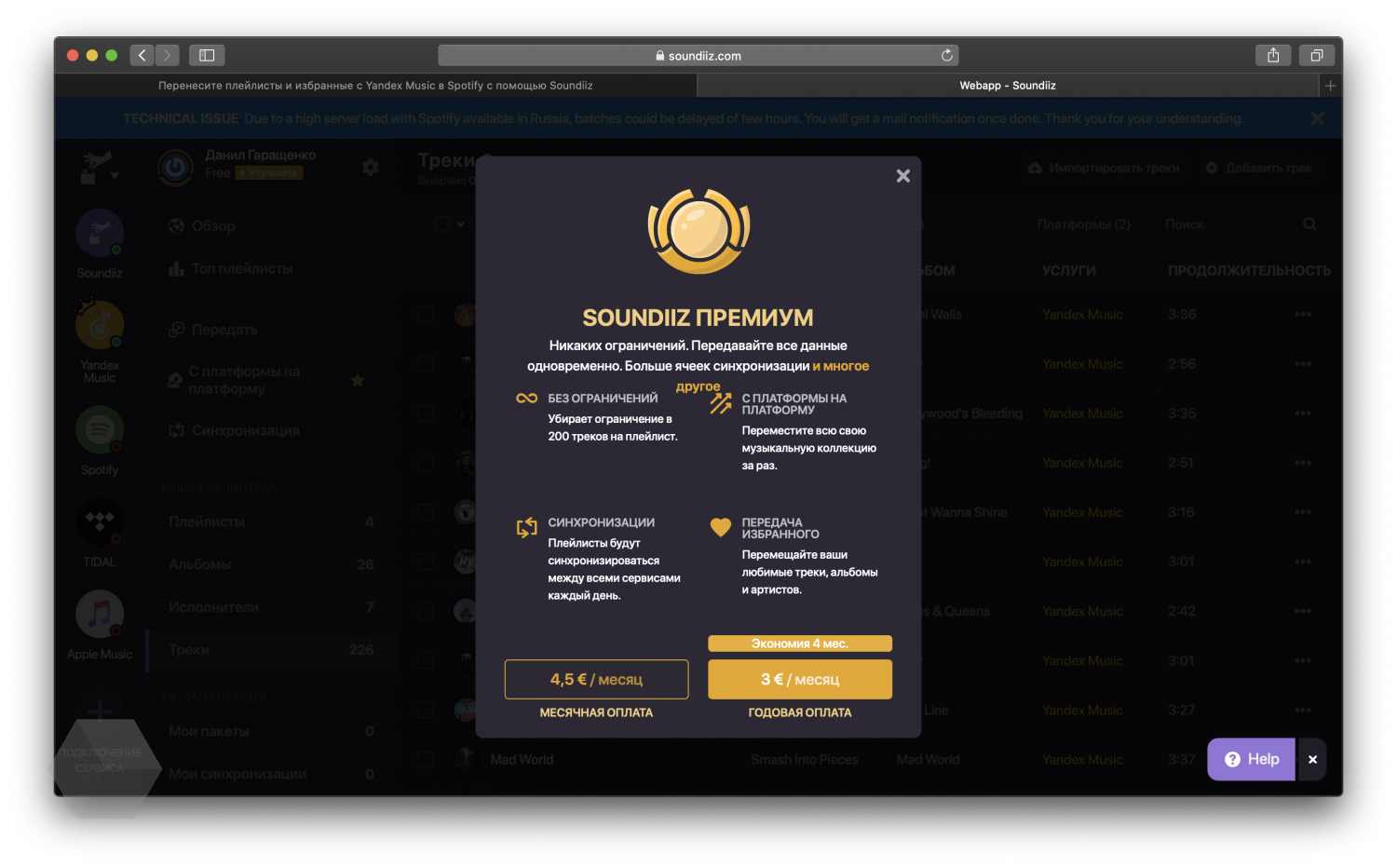Viewport: 1397px width, 868px height.
Task: Open account settings gear
Action: (371, 168)
